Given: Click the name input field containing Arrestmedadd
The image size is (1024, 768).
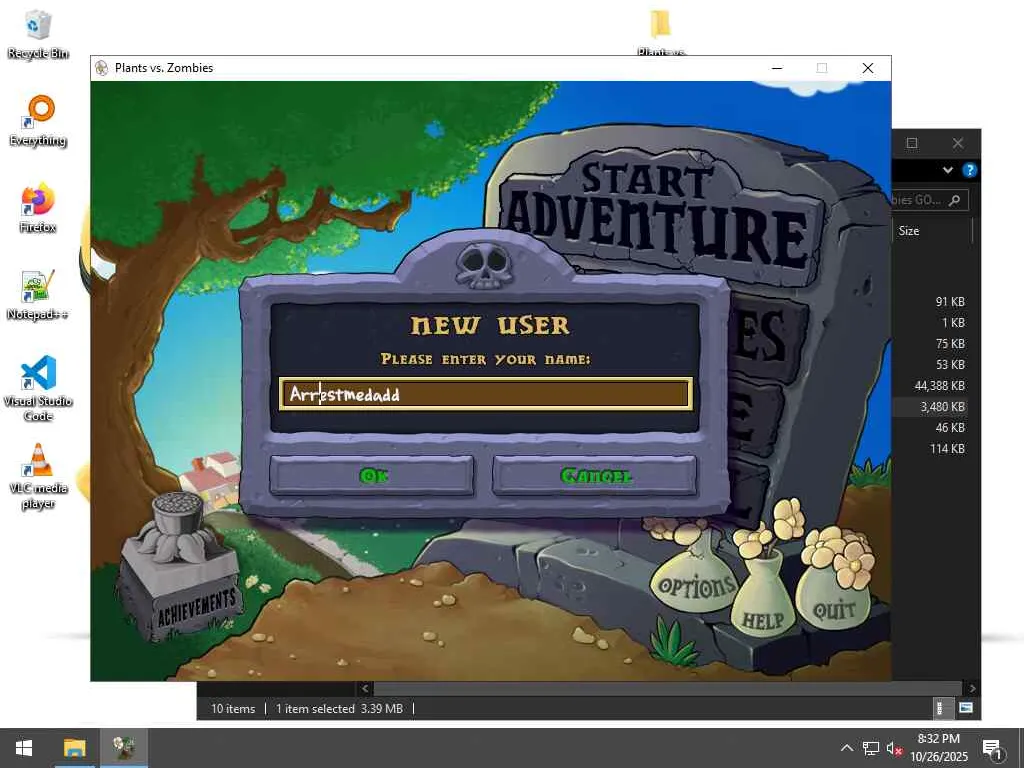Looking at the screenshot, I should (486, 394).
